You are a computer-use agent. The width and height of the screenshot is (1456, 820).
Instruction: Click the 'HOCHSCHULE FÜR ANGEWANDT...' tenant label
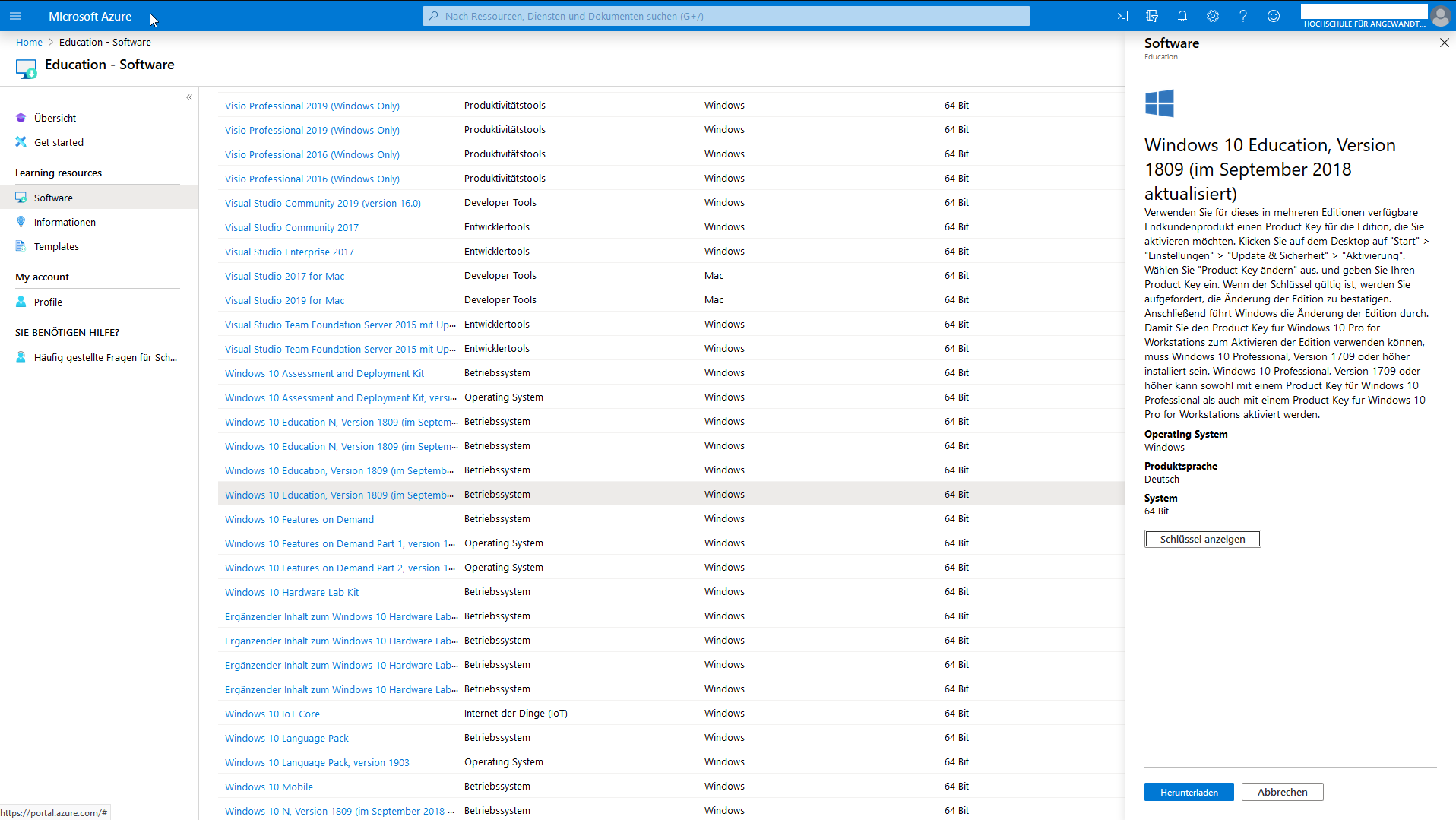tap(1364, 24)
